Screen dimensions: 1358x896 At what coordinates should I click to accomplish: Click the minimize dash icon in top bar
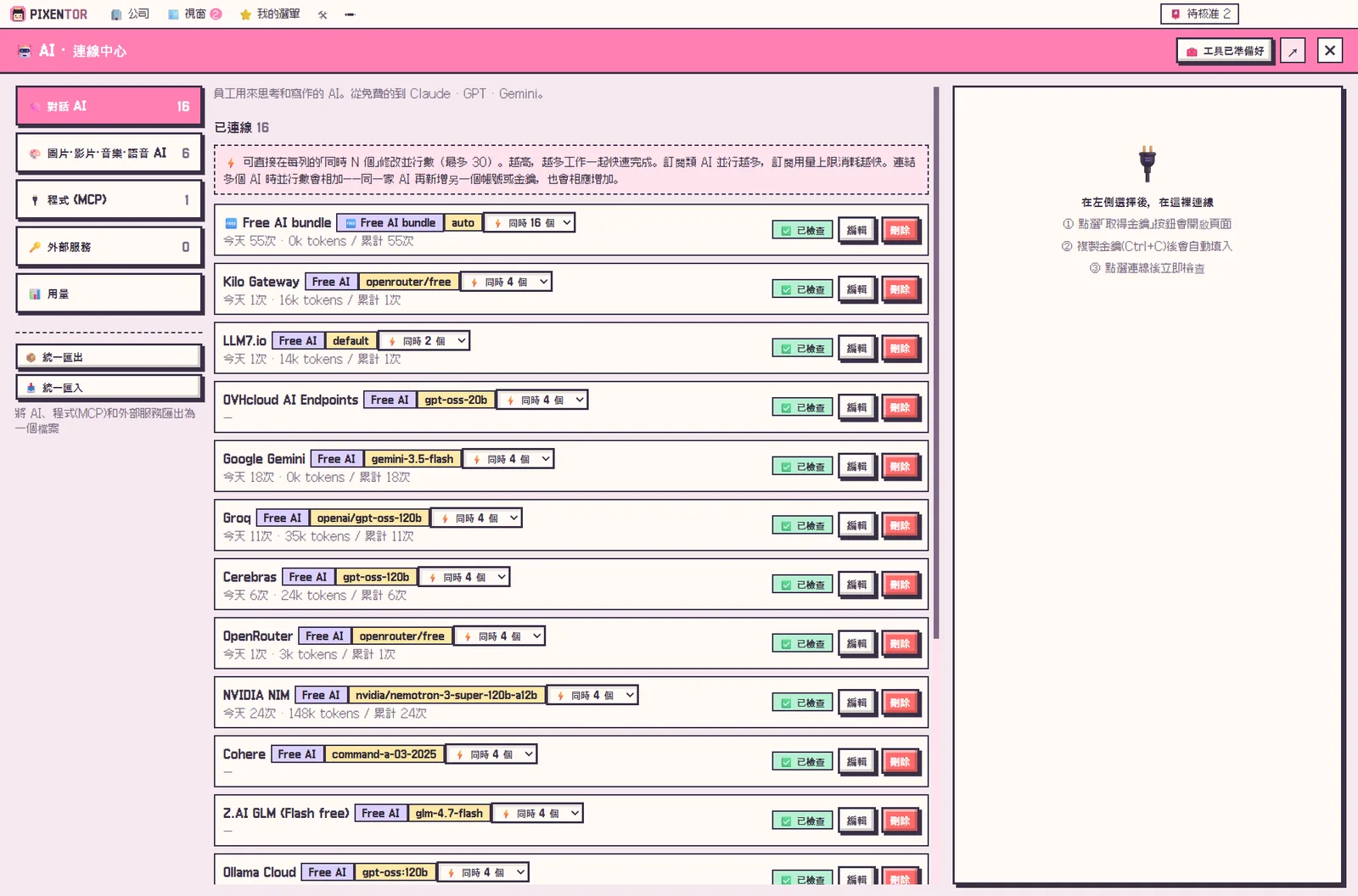click(x=350, y=14)
